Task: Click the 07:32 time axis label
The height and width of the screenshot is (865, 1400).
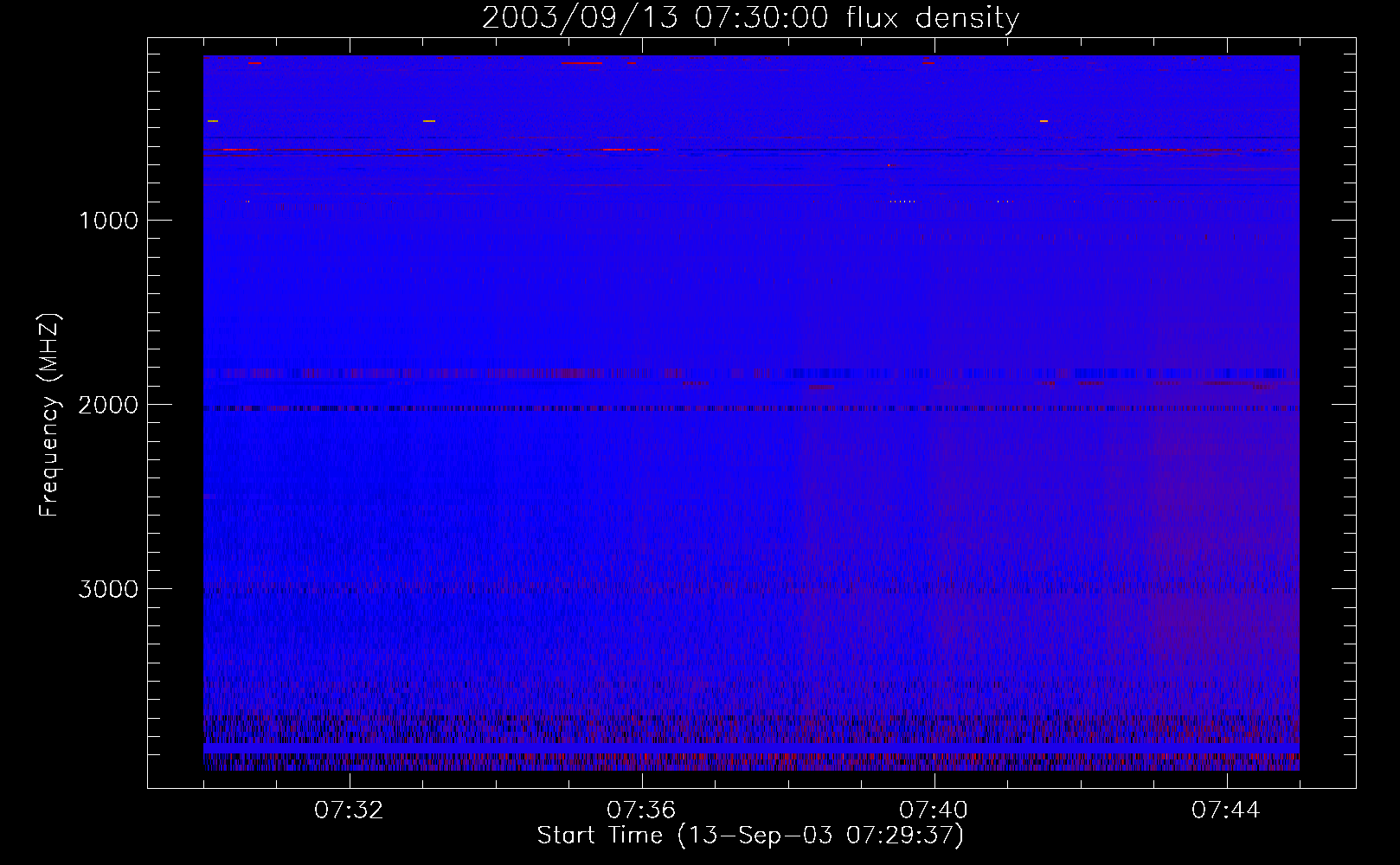Action: (x=349, y=811)
